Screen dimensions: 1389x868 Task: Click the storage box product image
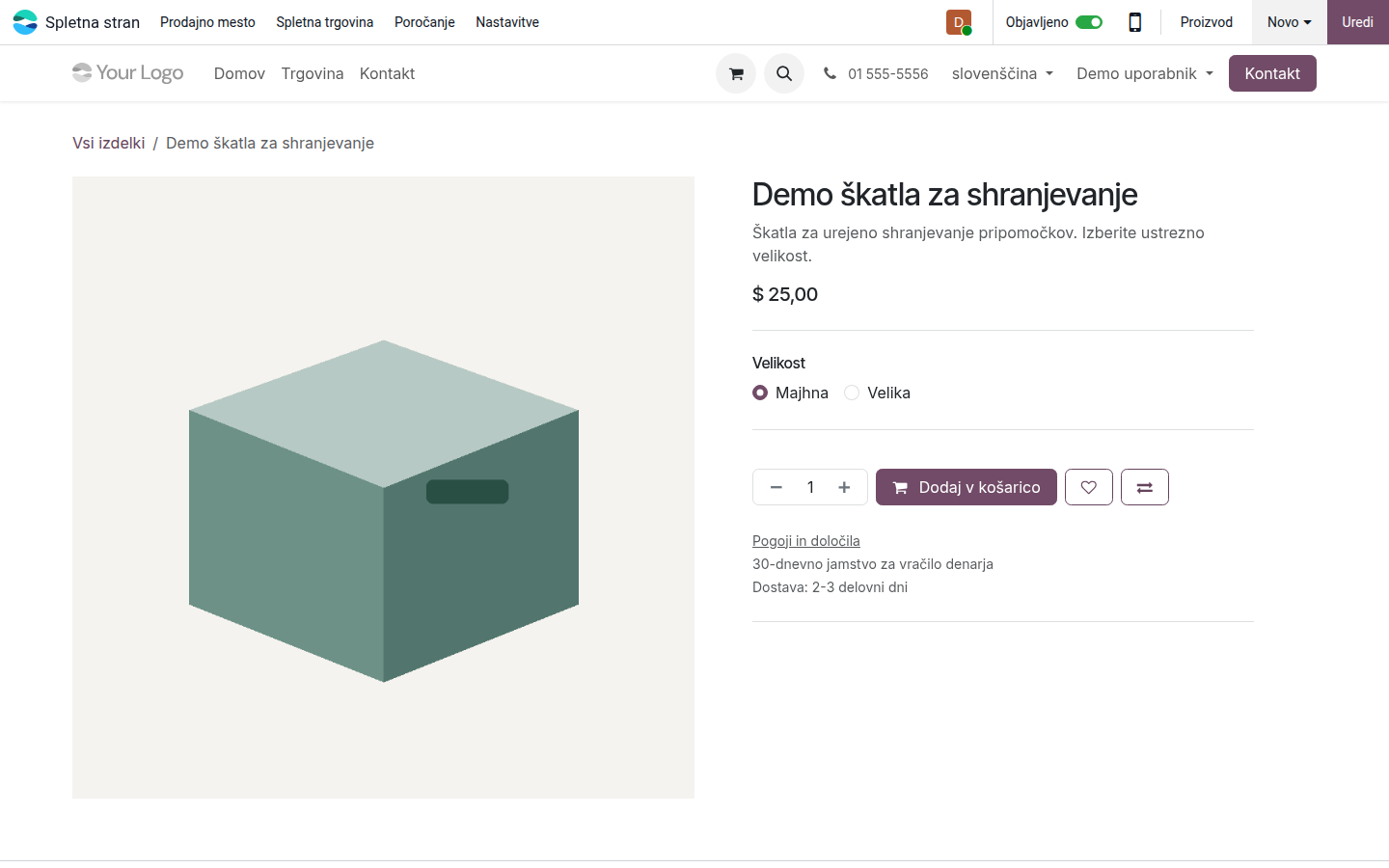[x=383, y=487]
